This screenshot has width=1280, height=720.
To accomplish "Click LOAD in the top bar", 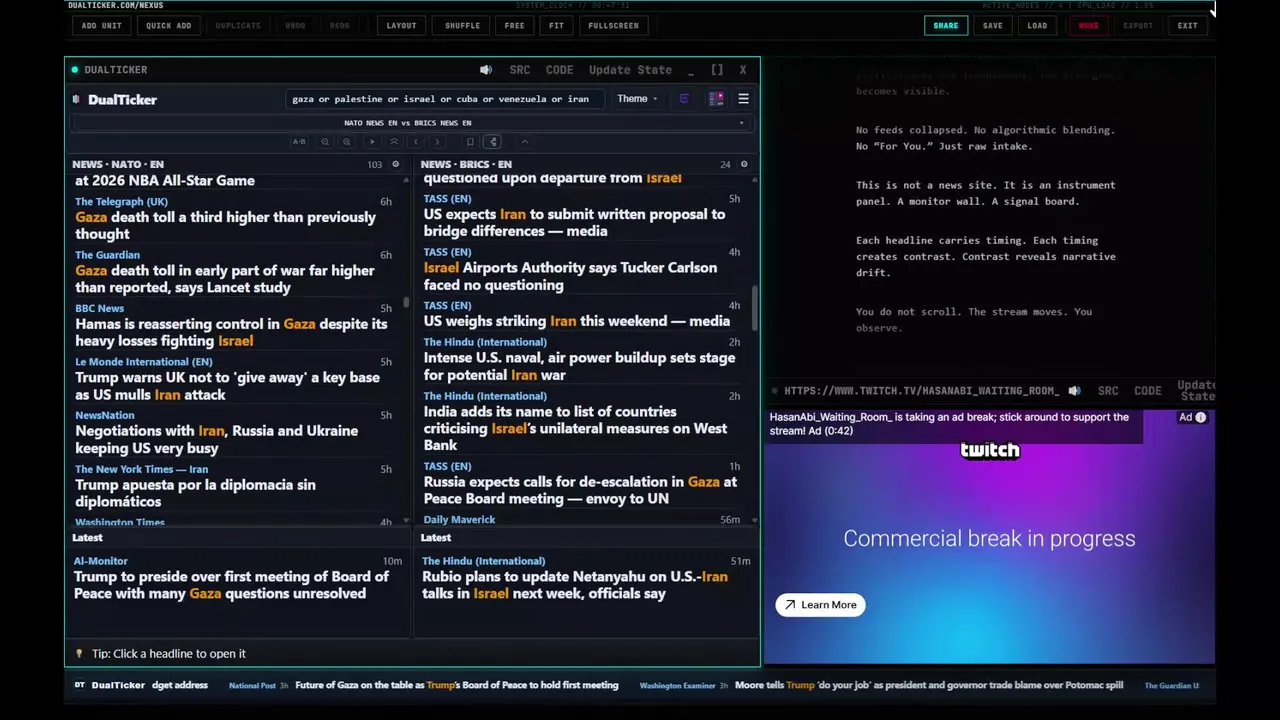I will [1038, 26].
